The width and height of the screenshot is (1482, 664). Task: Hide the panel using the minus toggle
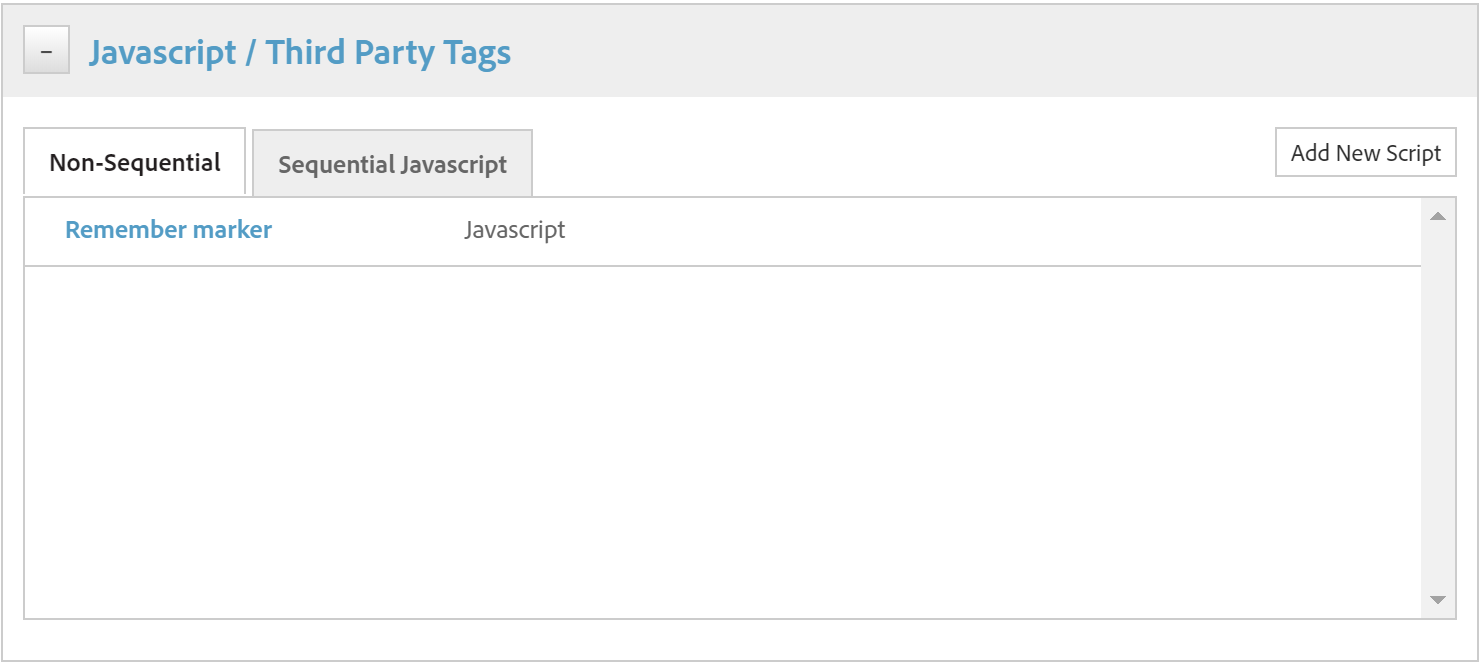pyautogui.click(x=46, y=50)
